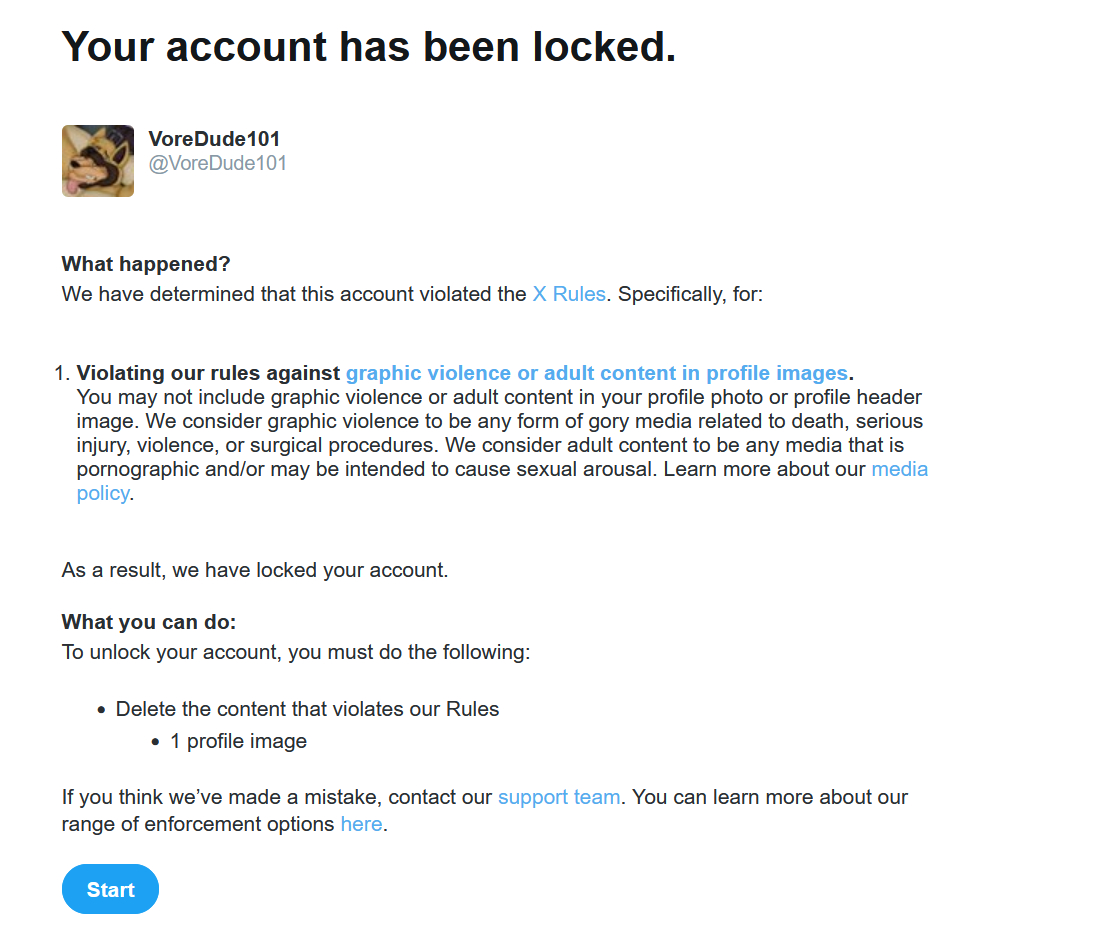Select the VoreDude101 display name

pos(214,139)
